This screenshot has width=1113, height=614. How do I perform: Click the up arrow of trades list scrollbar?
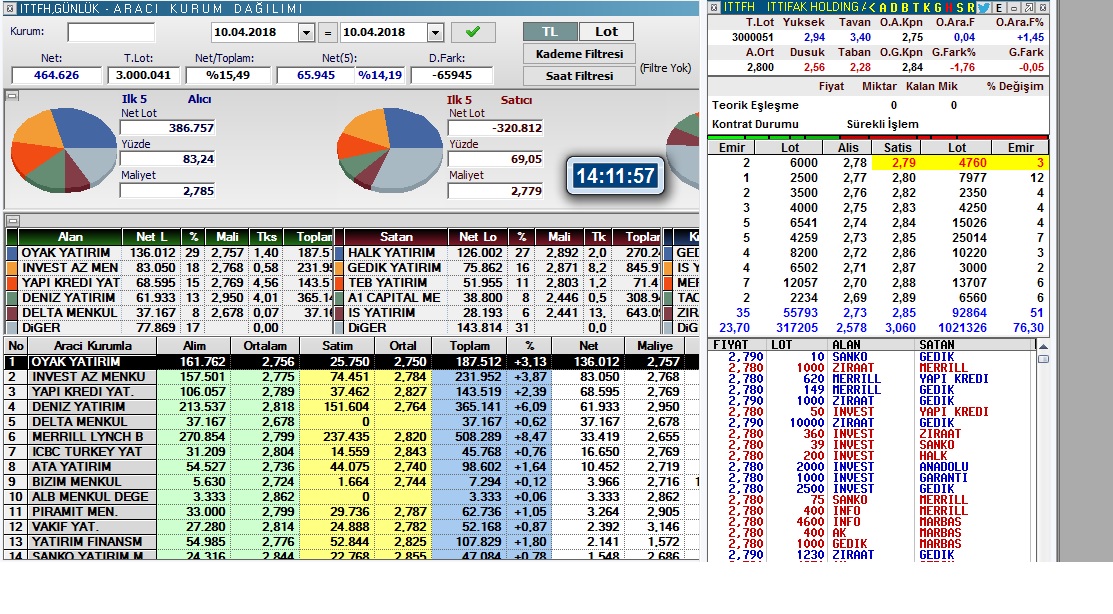[1043, 346]
